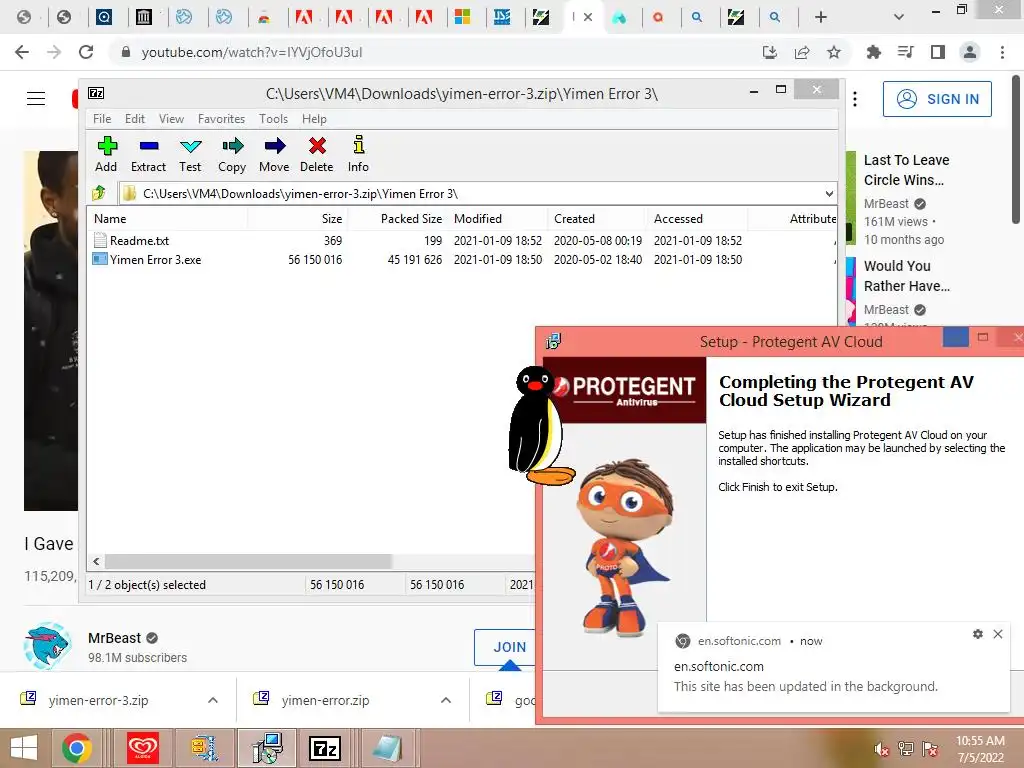Viewport: 1024px width, 768px height.
Task: Click YouTube SIGN IN button
Action: (x=937, y=99)
